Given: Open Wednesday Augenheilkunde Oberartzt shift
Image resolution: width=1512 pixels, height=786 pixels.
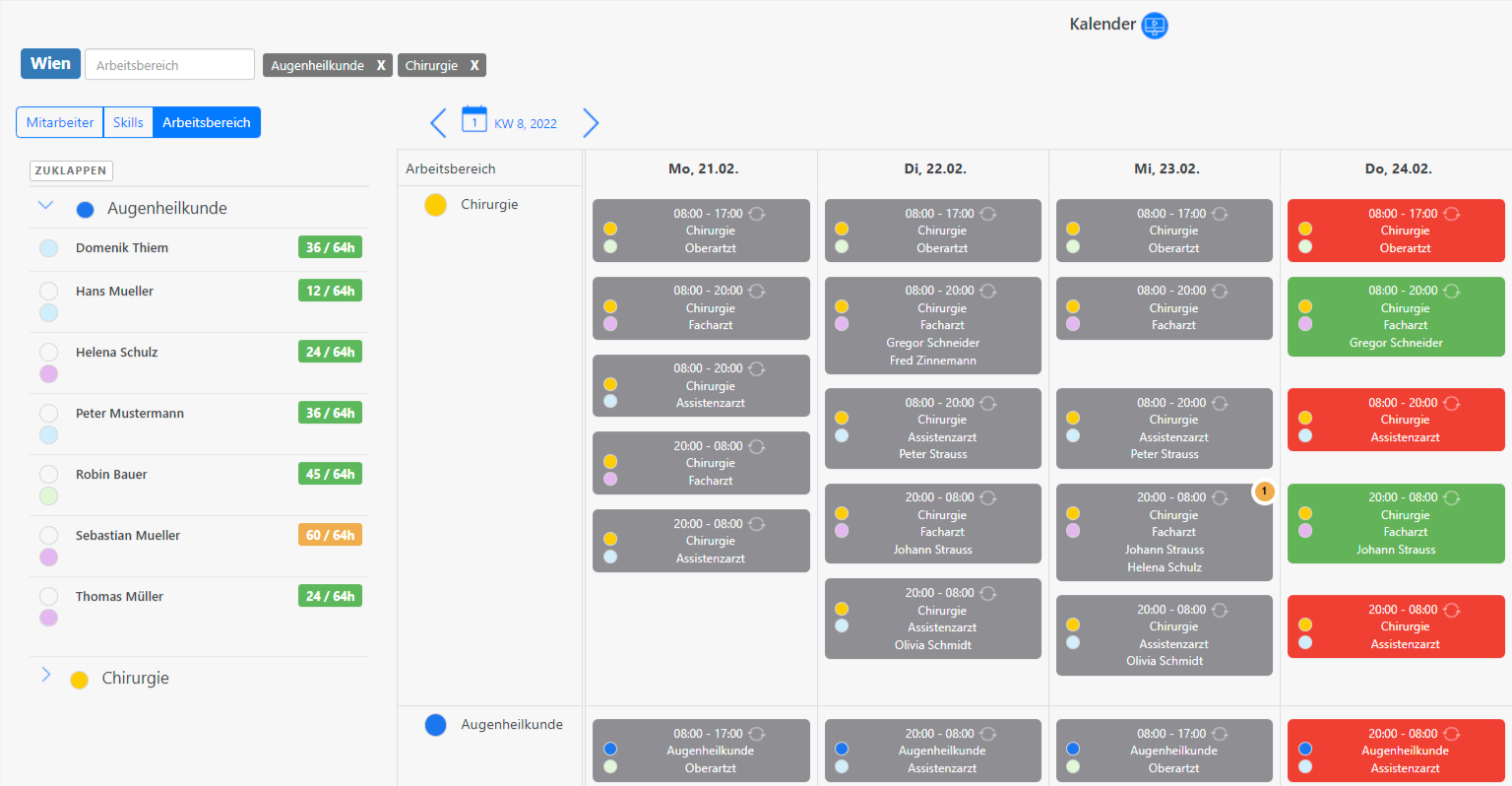Looking at the screenshot, I should click(x=1165, y=751).
